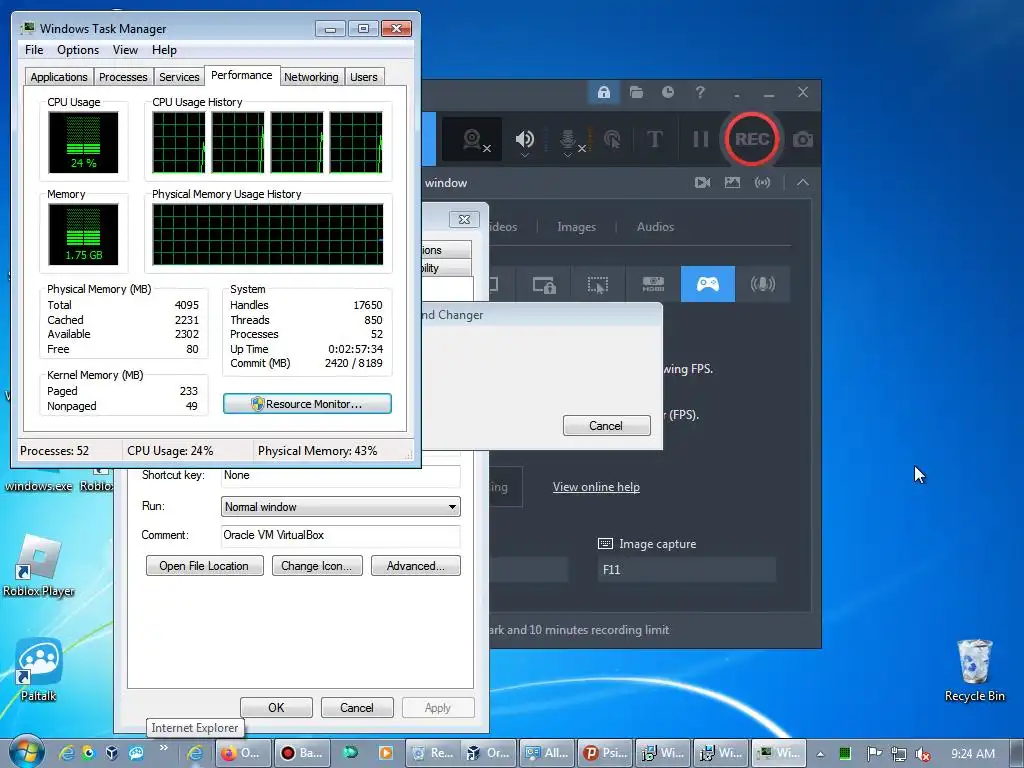This screenshot has height=768, width=1024.
Task: Click the 9:24 AM clock in the taskbar
Action: pos(972,754)
